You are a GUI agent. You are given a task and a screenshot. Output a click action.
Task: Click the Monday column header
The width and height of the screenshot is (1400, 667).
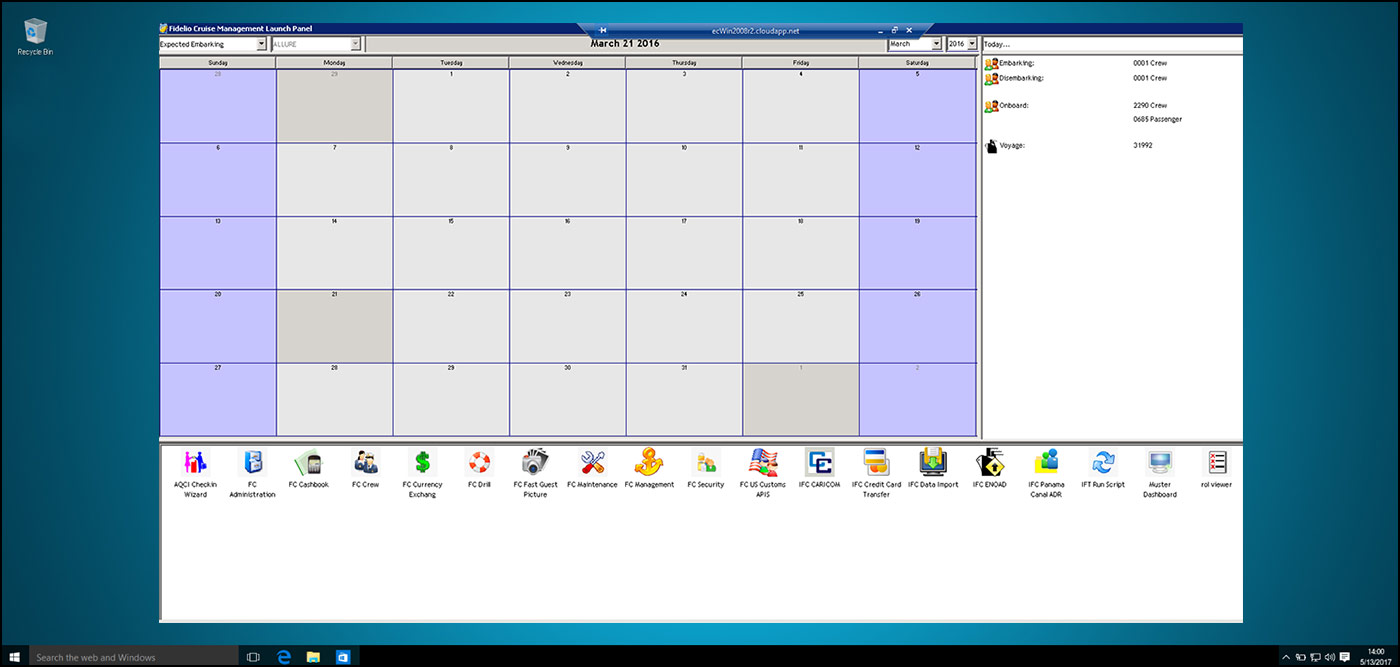coord(334,63)
